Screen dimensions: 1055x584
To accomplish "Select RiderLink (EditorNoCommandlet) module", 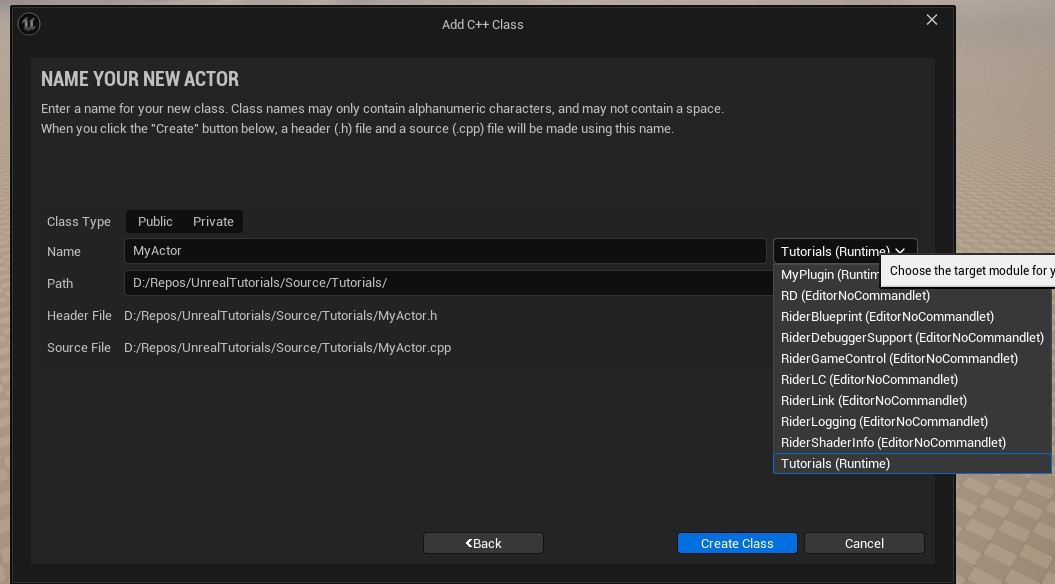I will (x=912, y=400).
